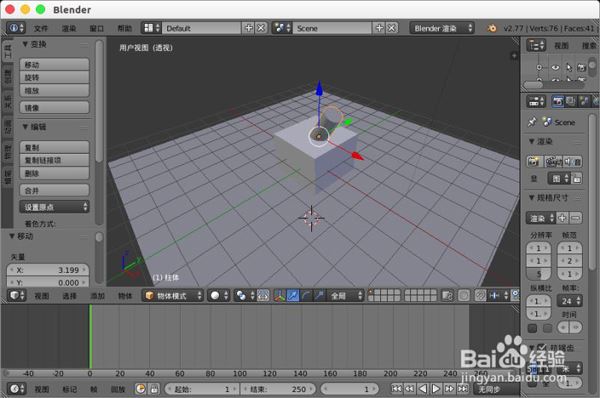
Task: Open the viewport shading sphere selector
Action: [218, 295]
